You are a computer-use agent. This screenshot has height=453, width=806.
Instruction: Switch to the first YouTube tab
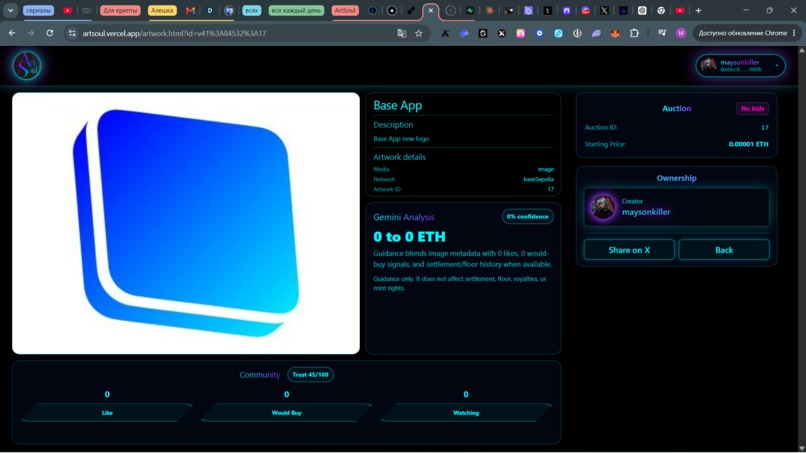coord(67,10)
